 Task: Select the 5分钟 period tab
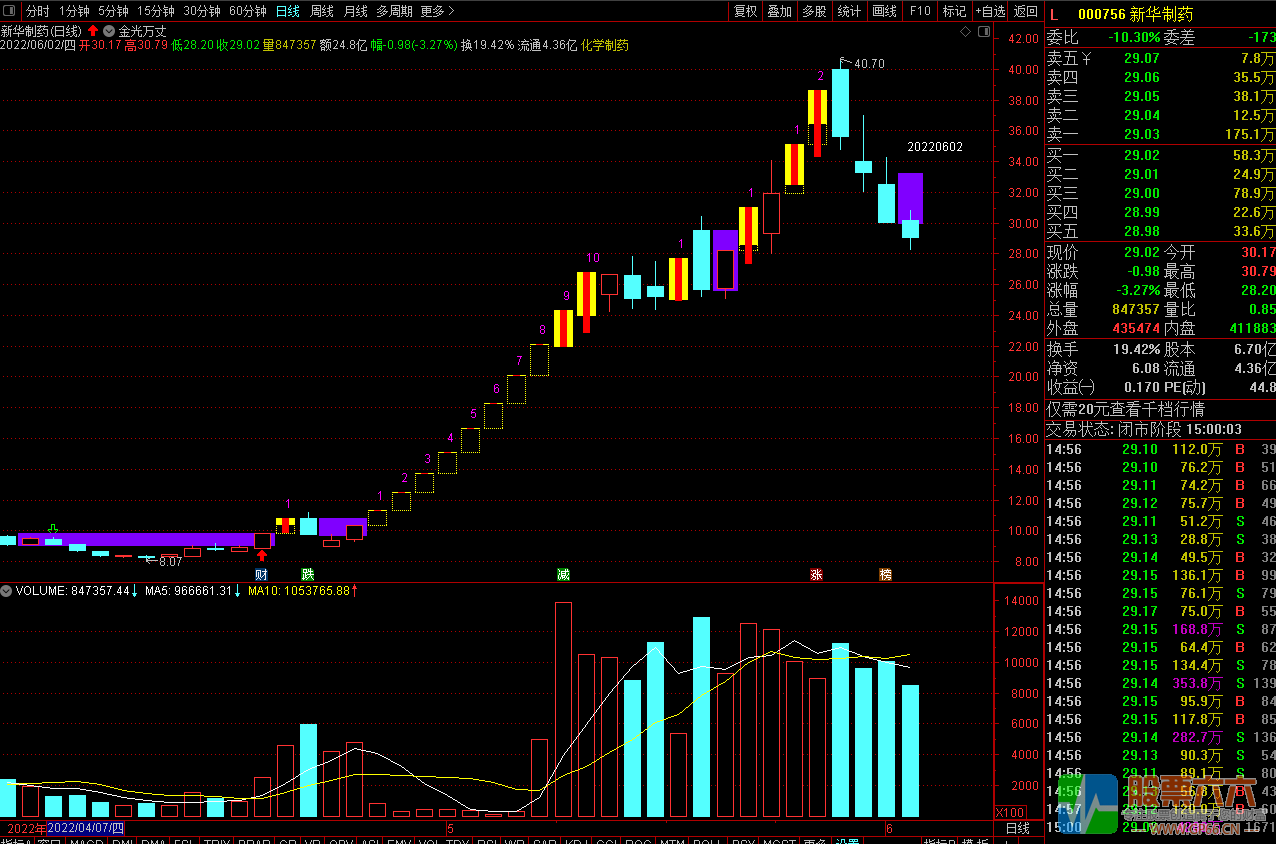click(113, 11)
